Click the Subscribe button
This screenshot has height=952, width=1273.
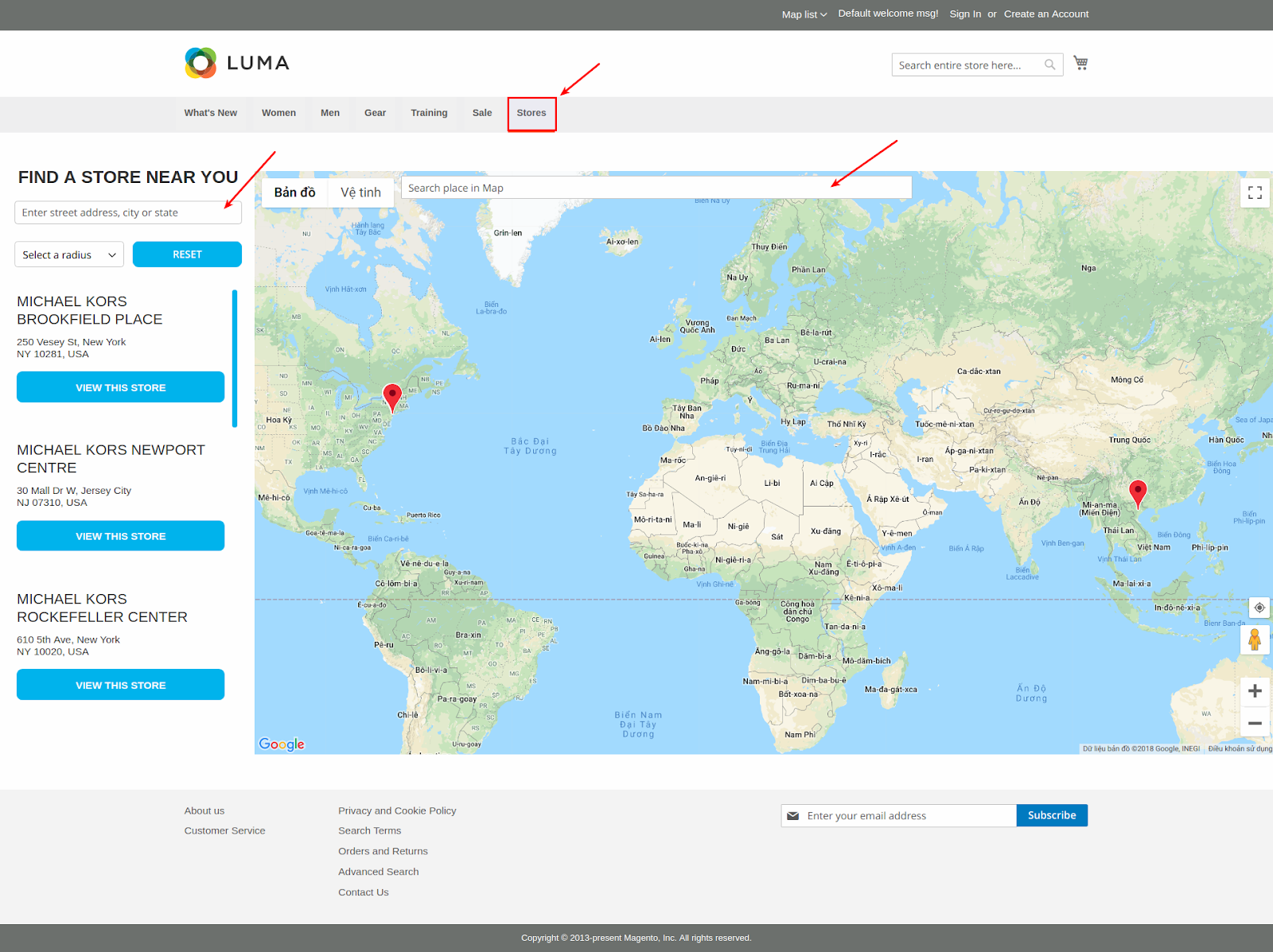[1052, 815]
